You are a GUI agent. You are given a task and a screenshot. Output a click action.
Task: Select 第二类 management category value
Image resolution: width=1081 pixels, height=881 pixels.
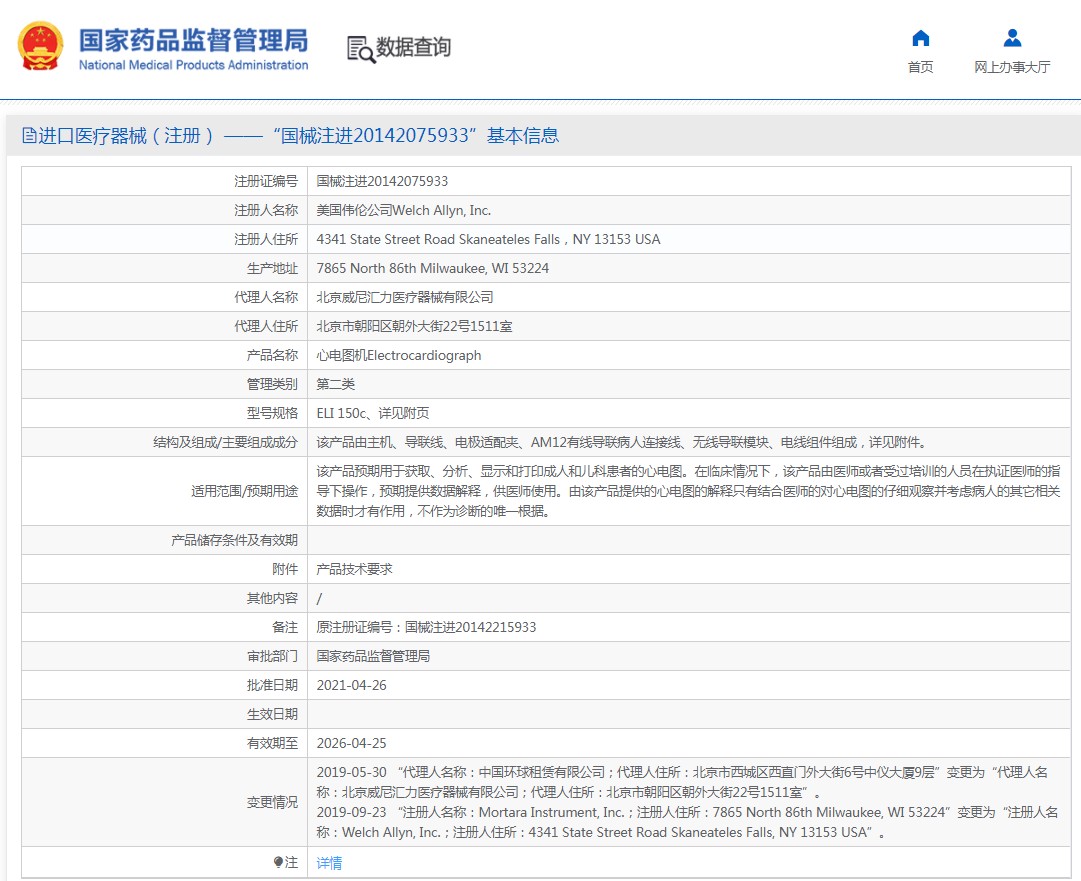tap(335, 384)
